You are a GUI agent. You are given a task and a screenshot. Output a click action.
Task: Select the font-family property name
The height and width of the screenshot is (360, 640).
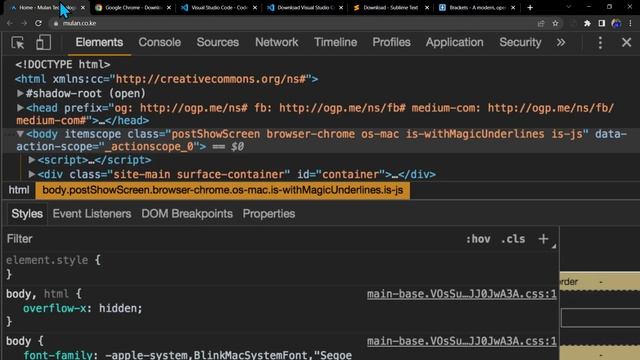coord(58,355)
